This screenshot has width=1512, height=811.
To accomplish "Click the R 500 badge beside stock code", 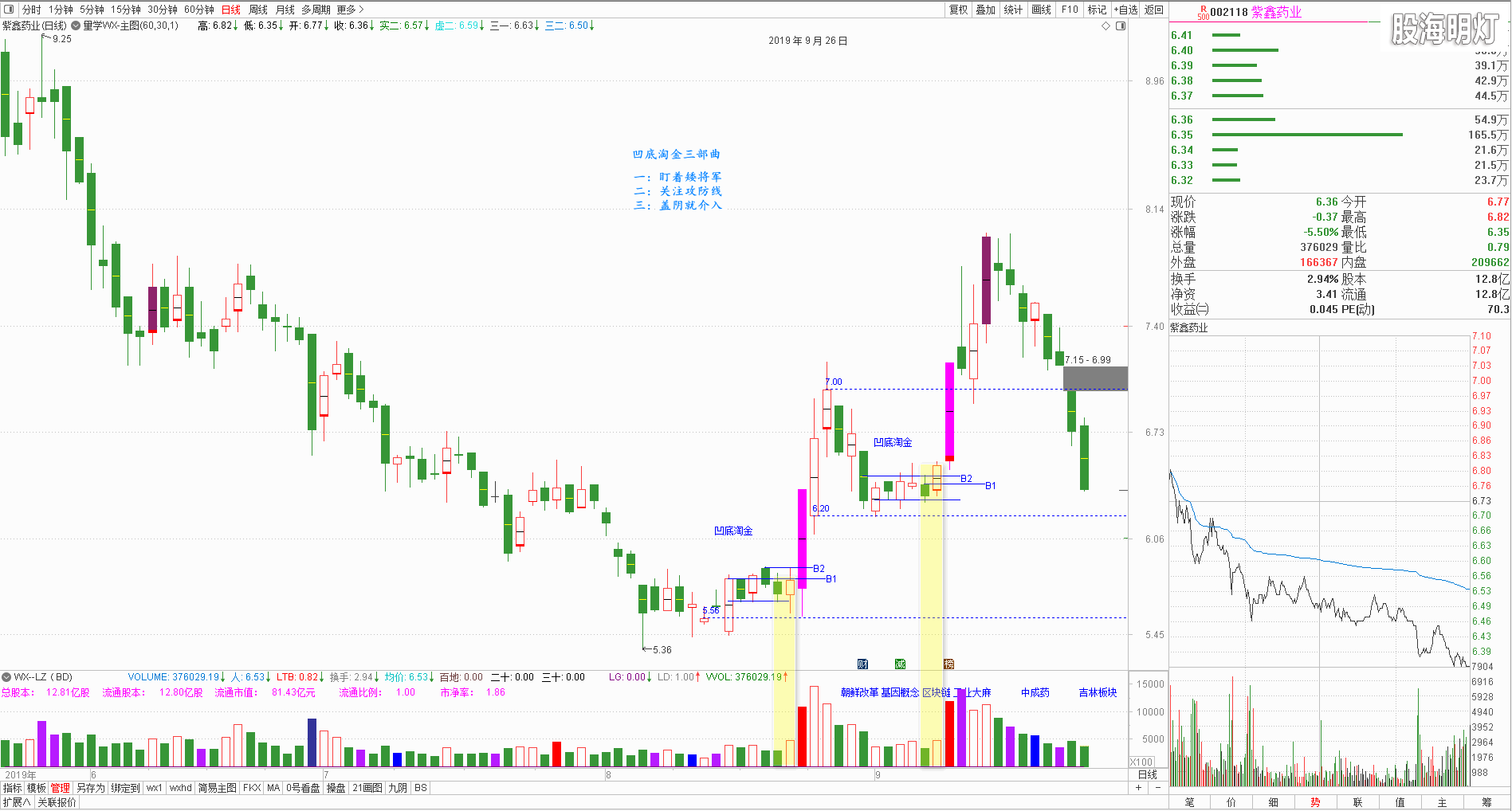I will tap(1203, 13).
